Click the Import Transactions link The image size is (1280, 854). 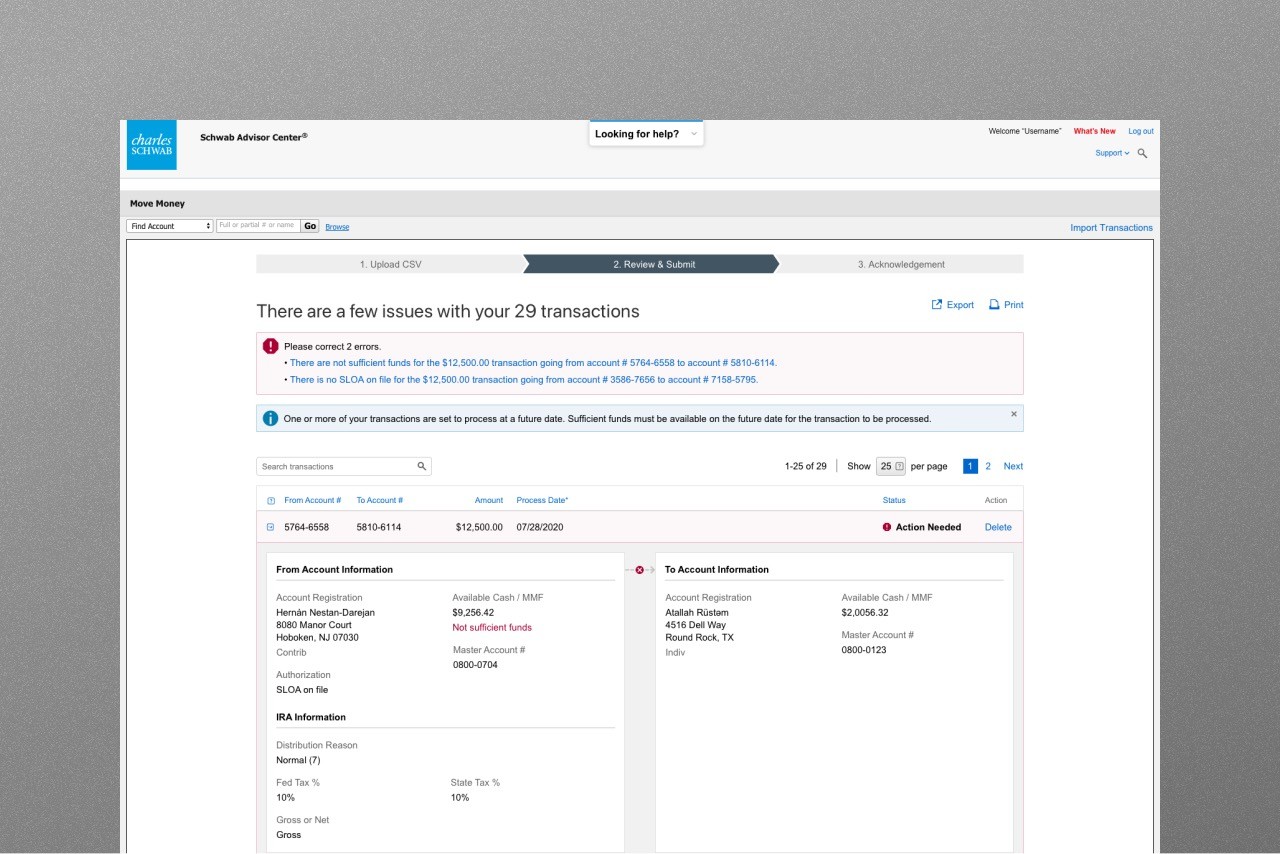(1111, 228)
